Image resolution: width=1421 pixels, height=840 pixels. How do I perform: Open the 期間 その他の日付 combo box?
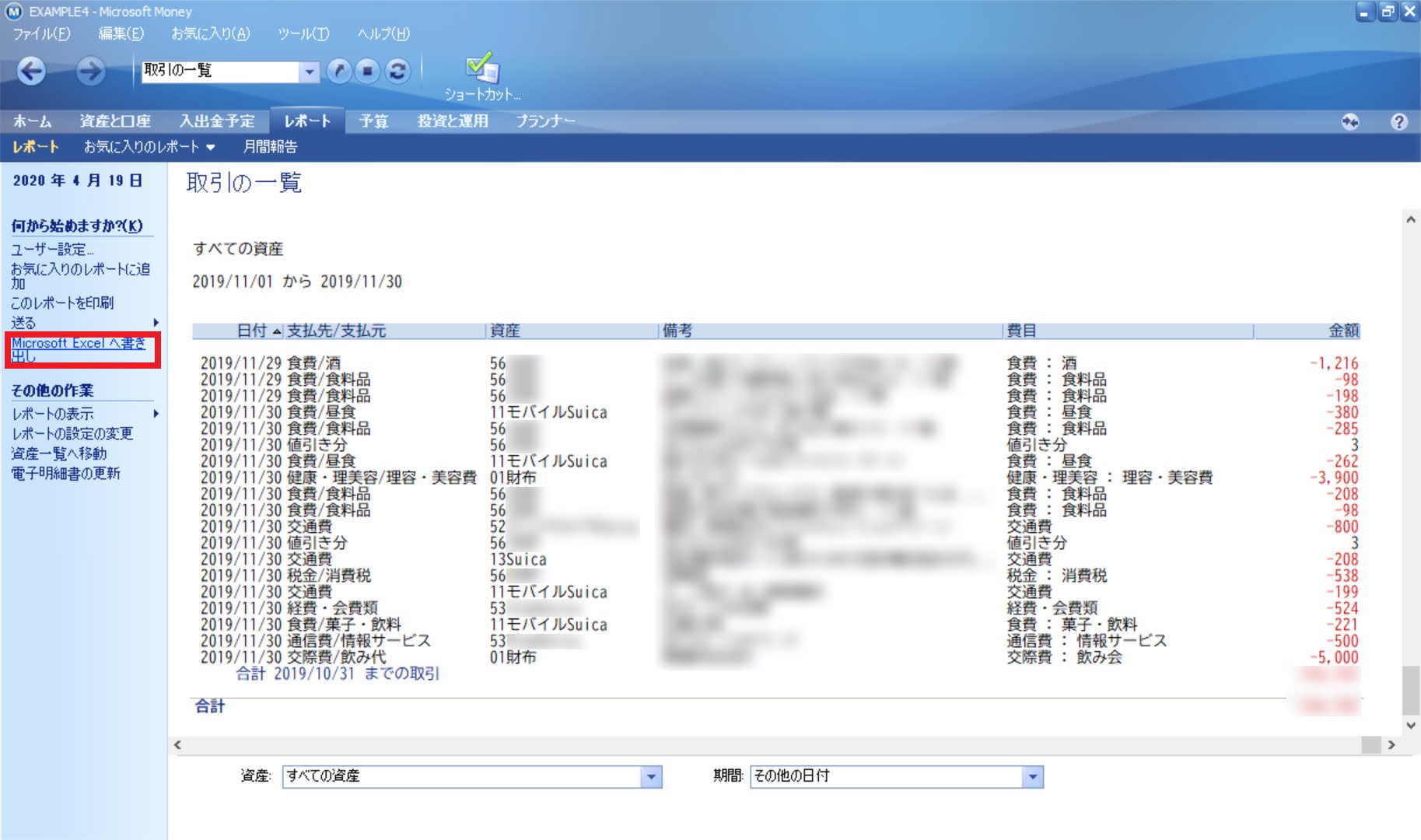(x=897, y=776)
